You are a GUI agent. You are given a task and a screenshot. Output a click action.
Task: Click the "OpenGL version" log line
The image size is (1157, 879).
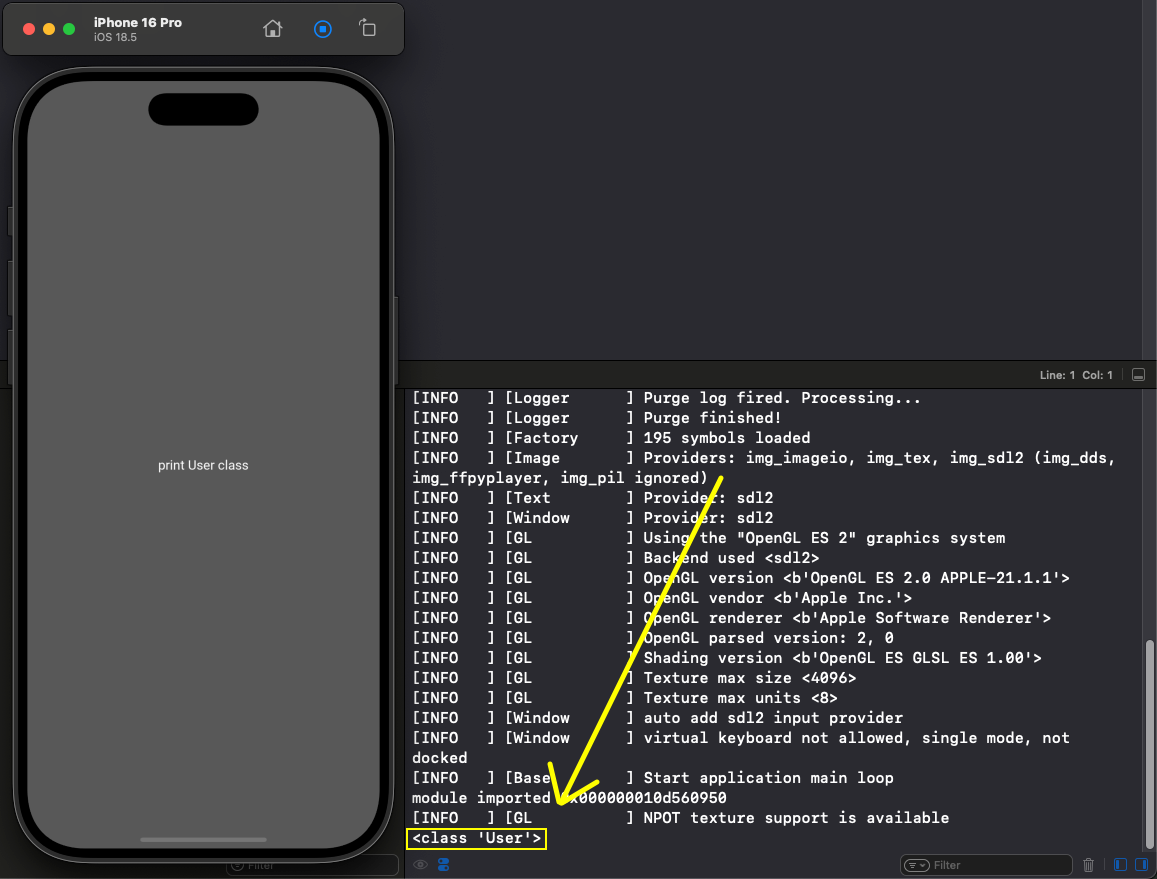741,579
